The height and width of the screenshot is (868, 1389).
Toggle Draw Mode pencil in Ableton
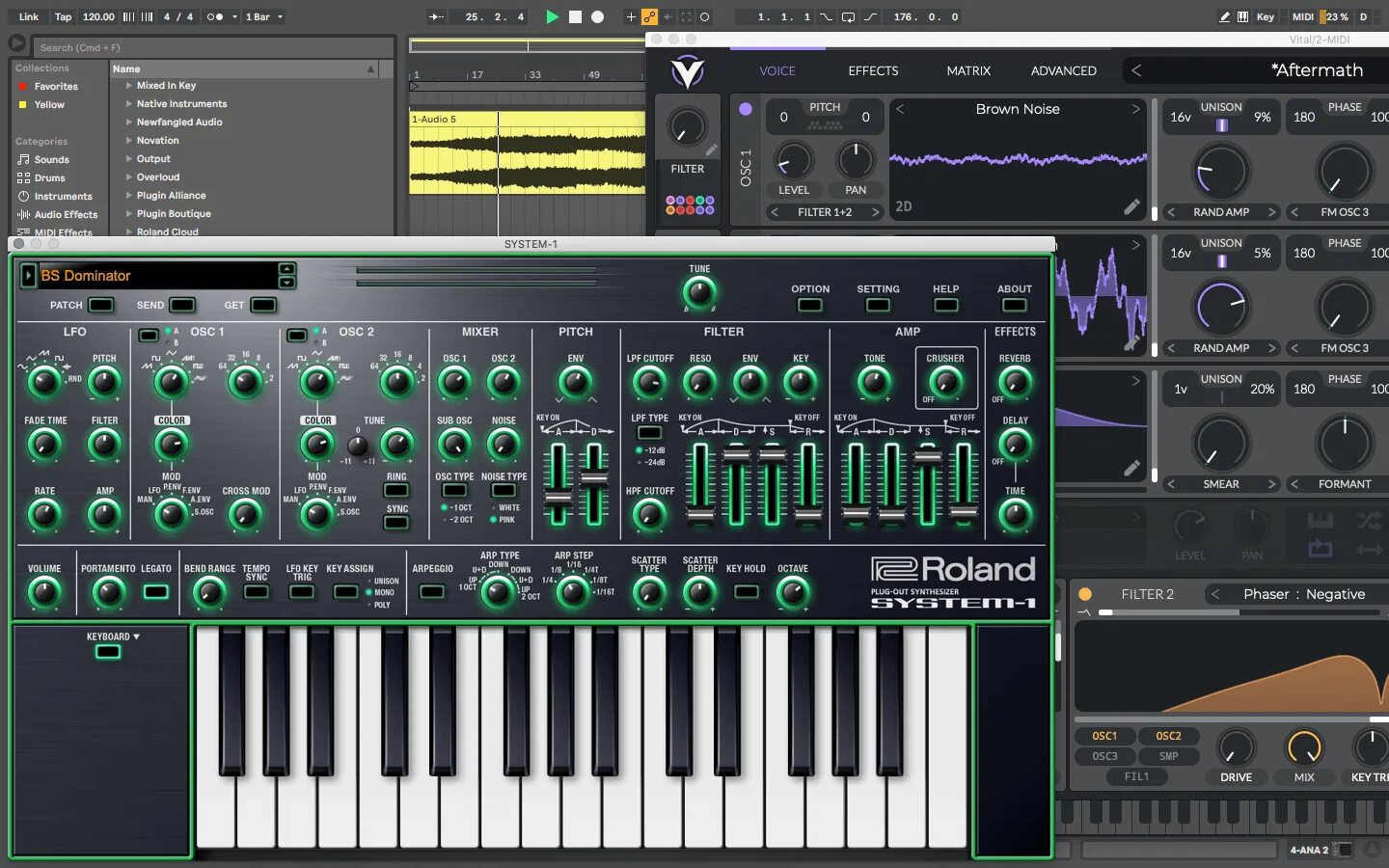[1224, 16]
